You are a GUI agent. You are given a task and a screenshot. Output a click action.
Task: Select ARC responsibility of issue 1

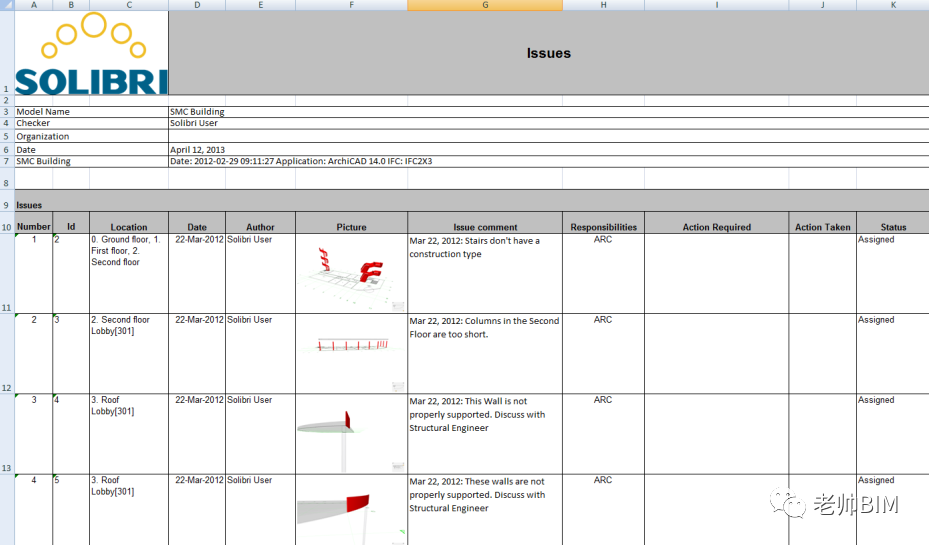pyautogui.click(x=603, y=273)
